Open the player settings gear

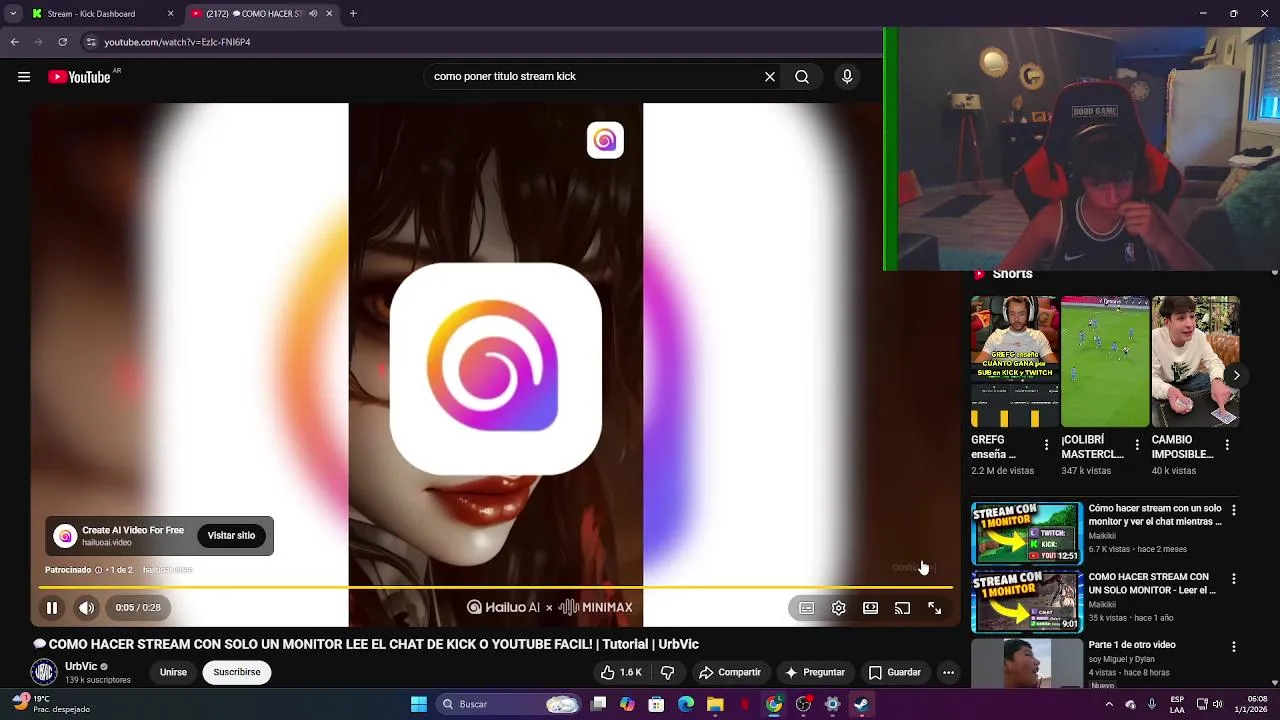[x=839, y=608]
